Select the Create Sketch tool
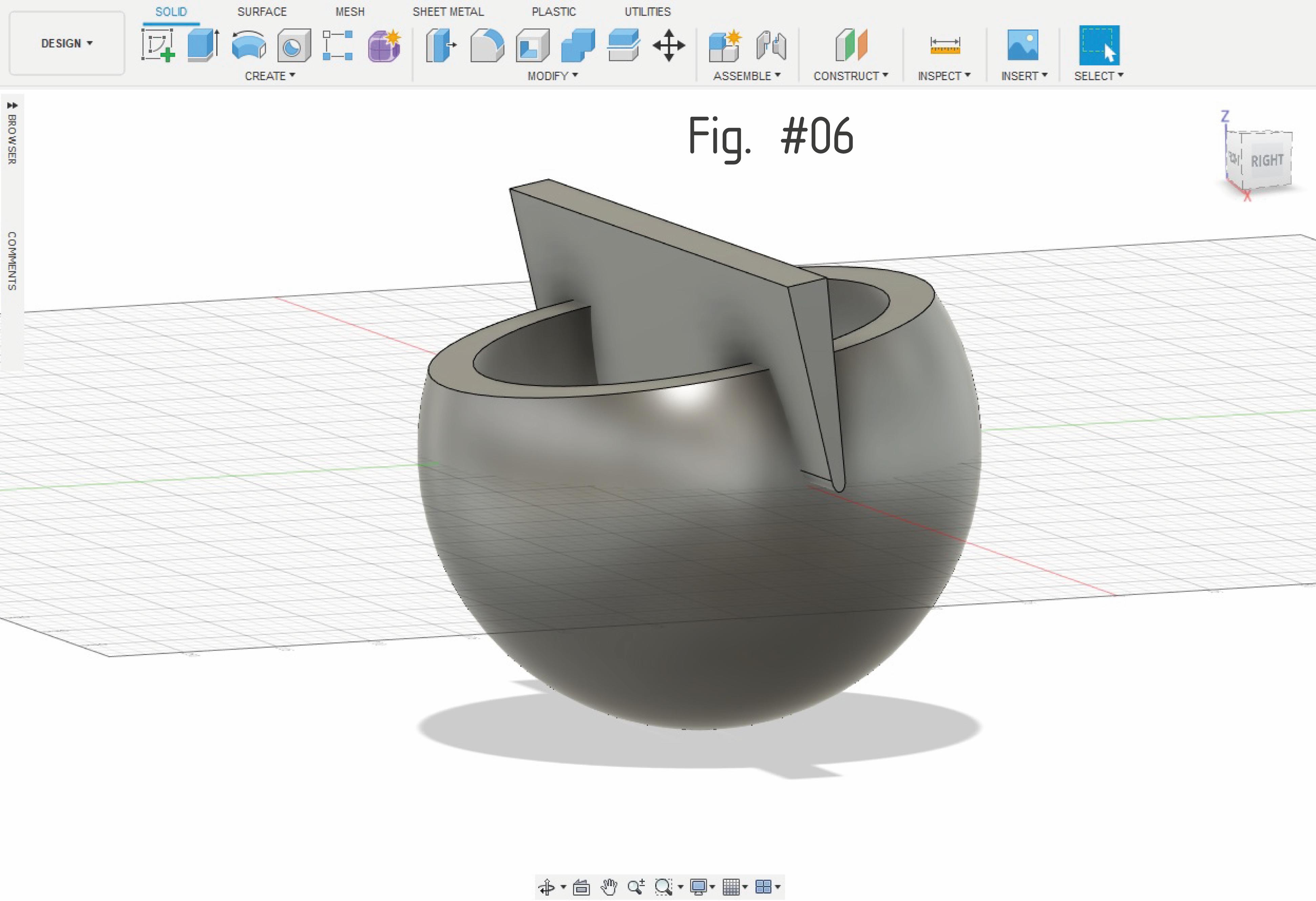The width and height of the screenshot is (1316, 901). (x=158, y=45)
